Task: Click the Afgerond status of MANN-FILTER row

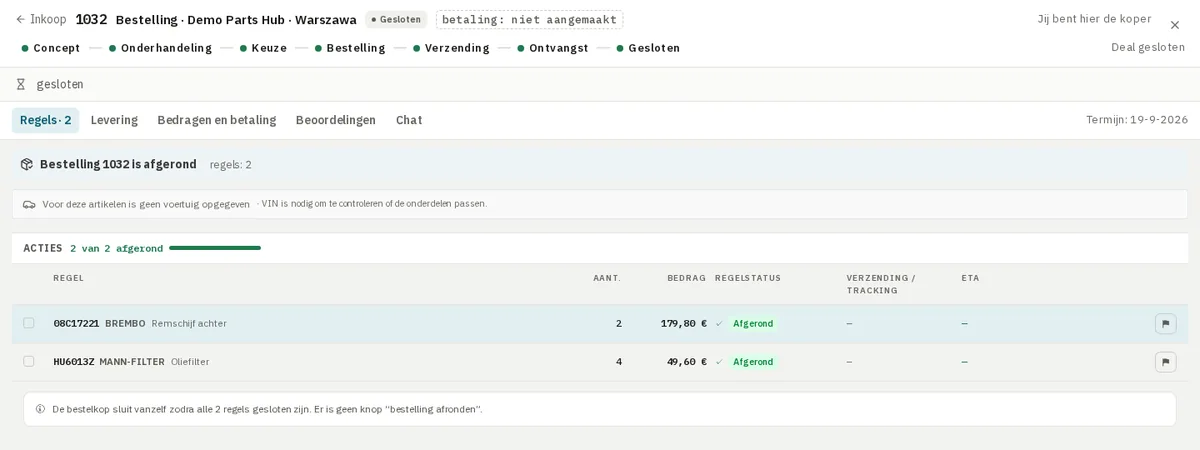Action: [753, 362]
